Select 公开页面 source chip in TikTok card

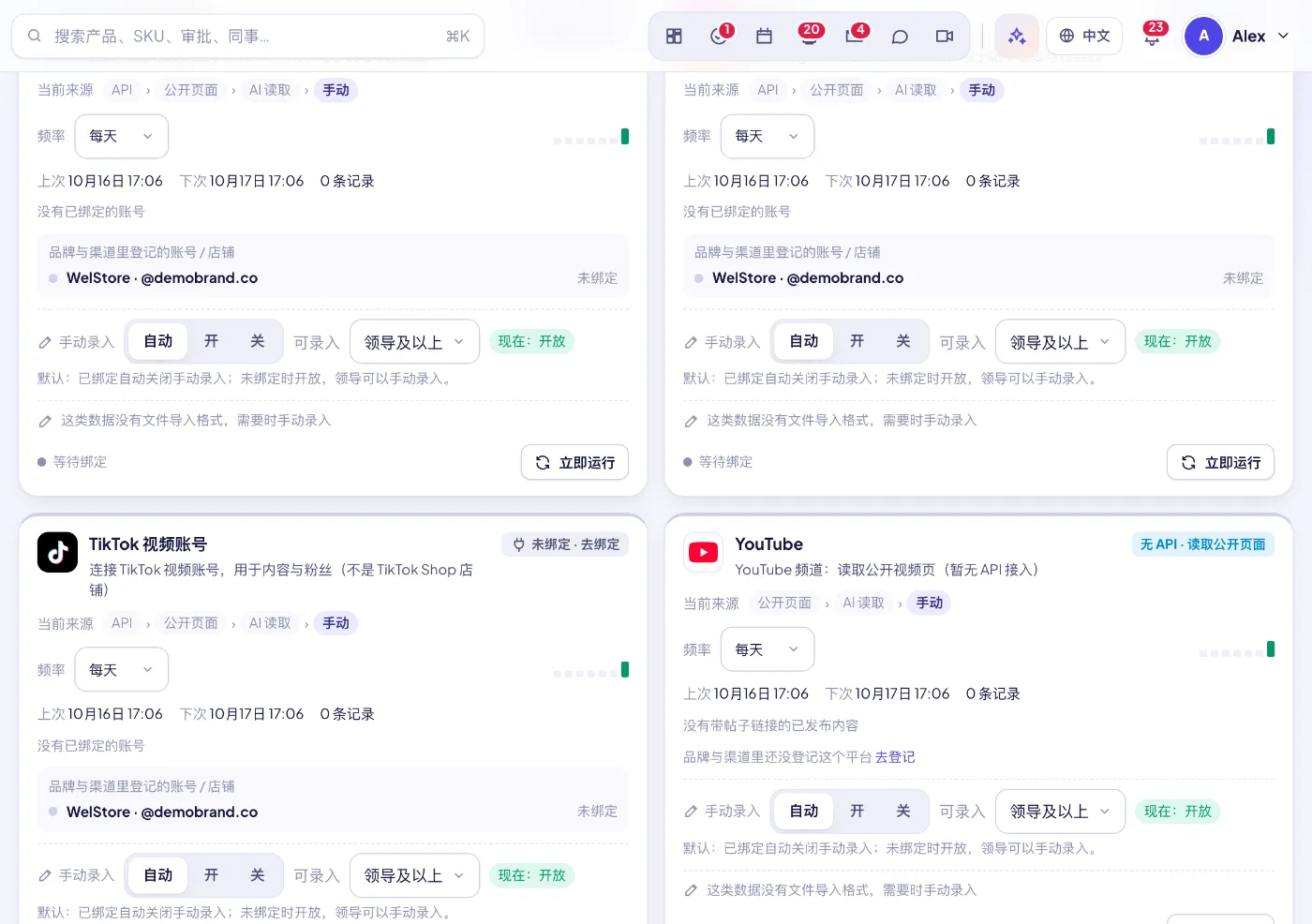point(191,623)
